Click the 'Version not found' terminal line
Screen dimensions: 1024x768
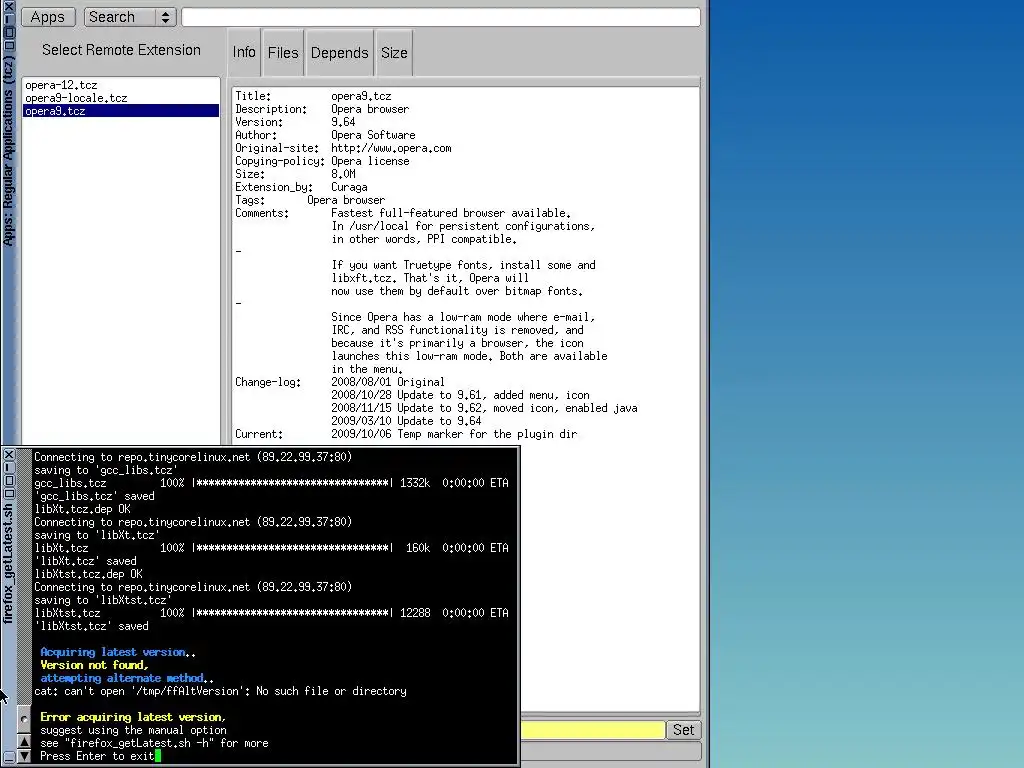point(94,665)
